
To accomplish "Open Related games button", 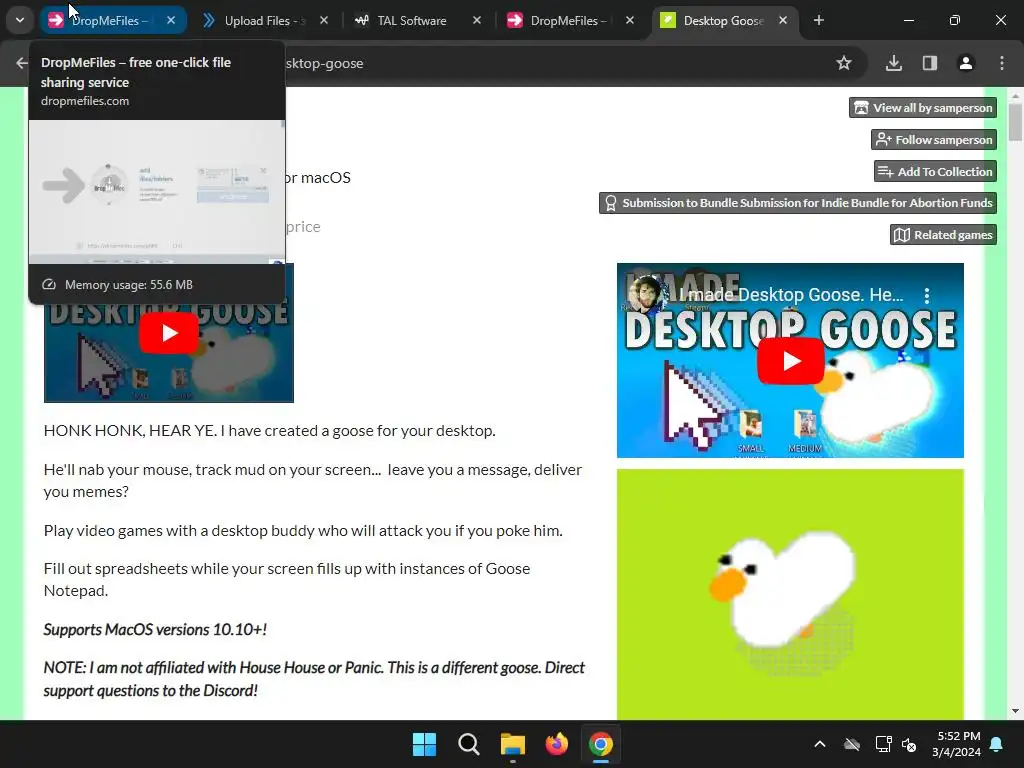I will pyautogui.click(x=943, y=235).
